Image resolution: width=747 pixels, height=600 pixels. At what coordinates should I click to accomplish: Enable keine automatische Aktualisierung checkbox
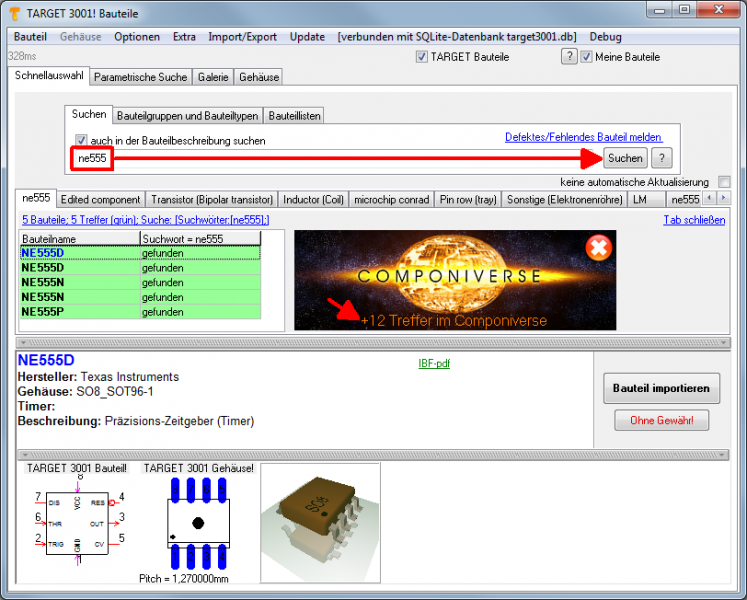point(724,182)
